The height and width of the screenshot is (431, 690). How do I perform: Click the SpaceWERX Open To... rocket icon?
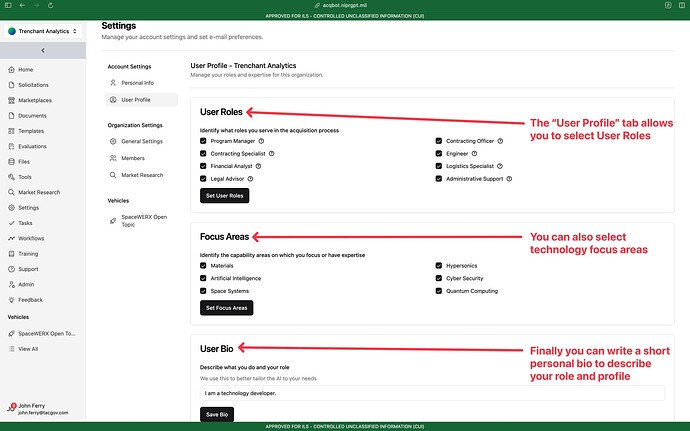[11, 334]
